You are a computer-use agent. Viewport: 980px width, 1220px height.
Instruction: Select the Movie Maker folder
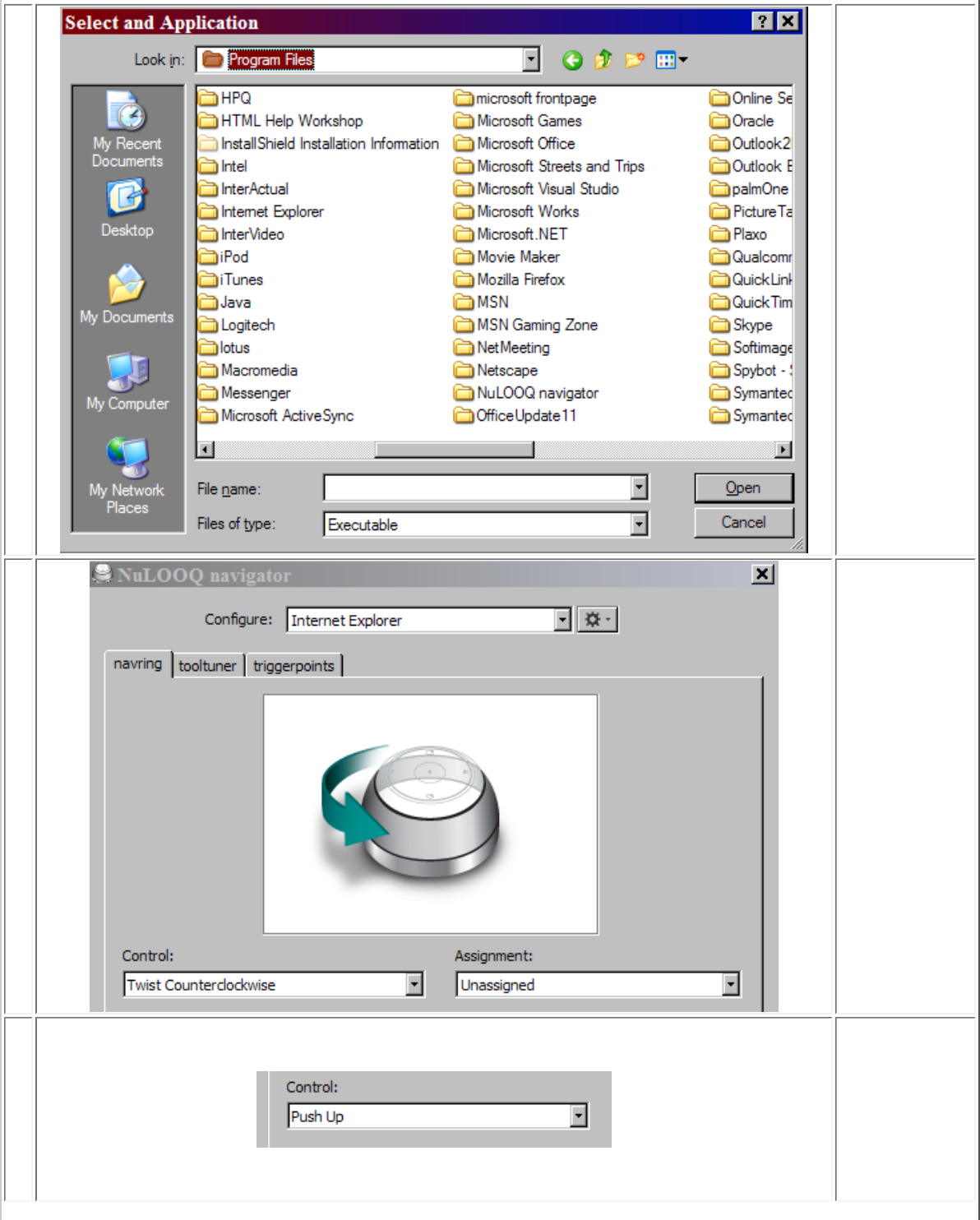pos(507,256)
